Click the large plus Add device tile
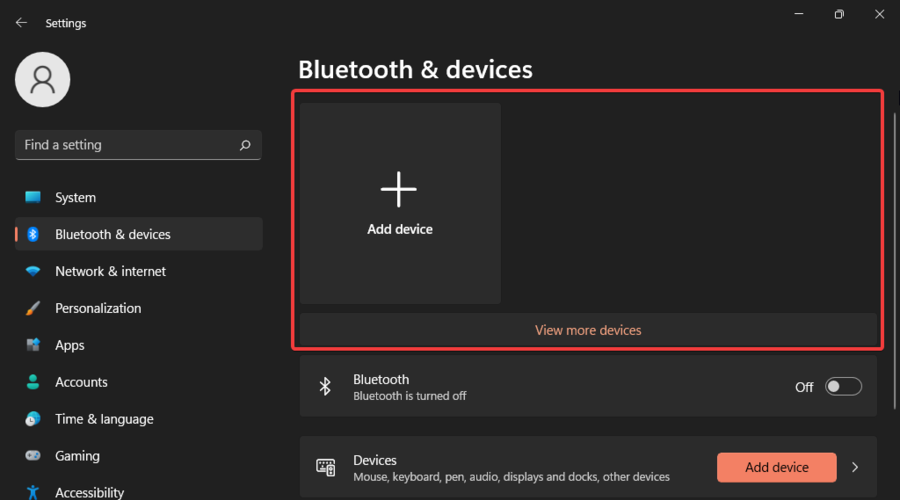This screenshot has width=900, height=500. point(400,203)
